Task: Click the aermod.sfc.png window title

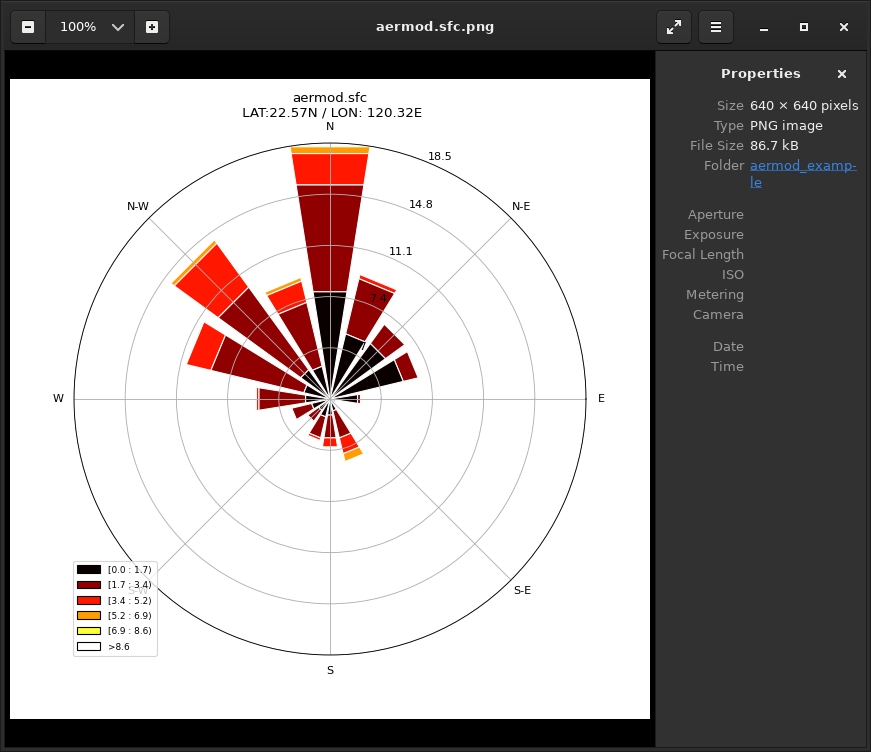Action: coord(435,27)
